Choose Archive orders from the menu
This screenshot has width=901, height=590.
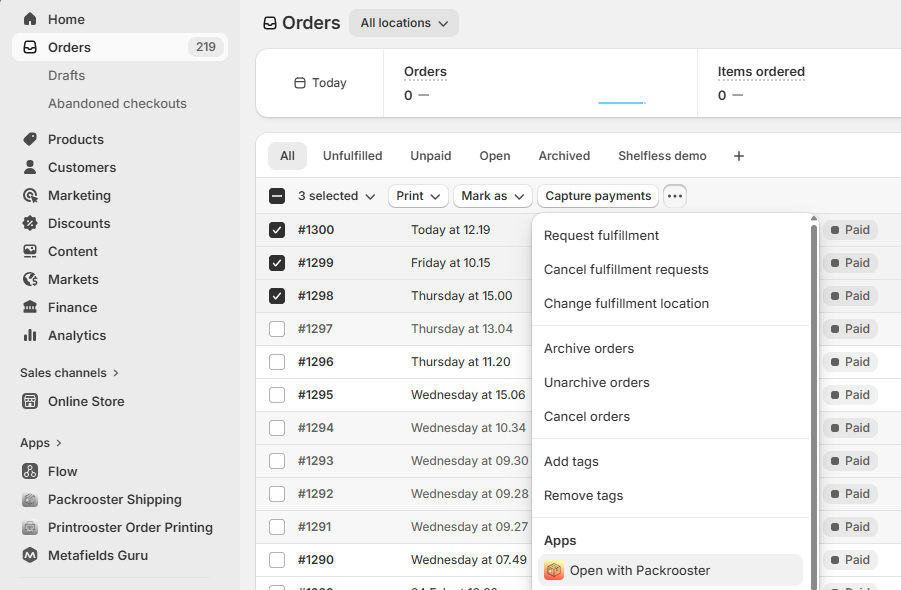click(589, 348)
